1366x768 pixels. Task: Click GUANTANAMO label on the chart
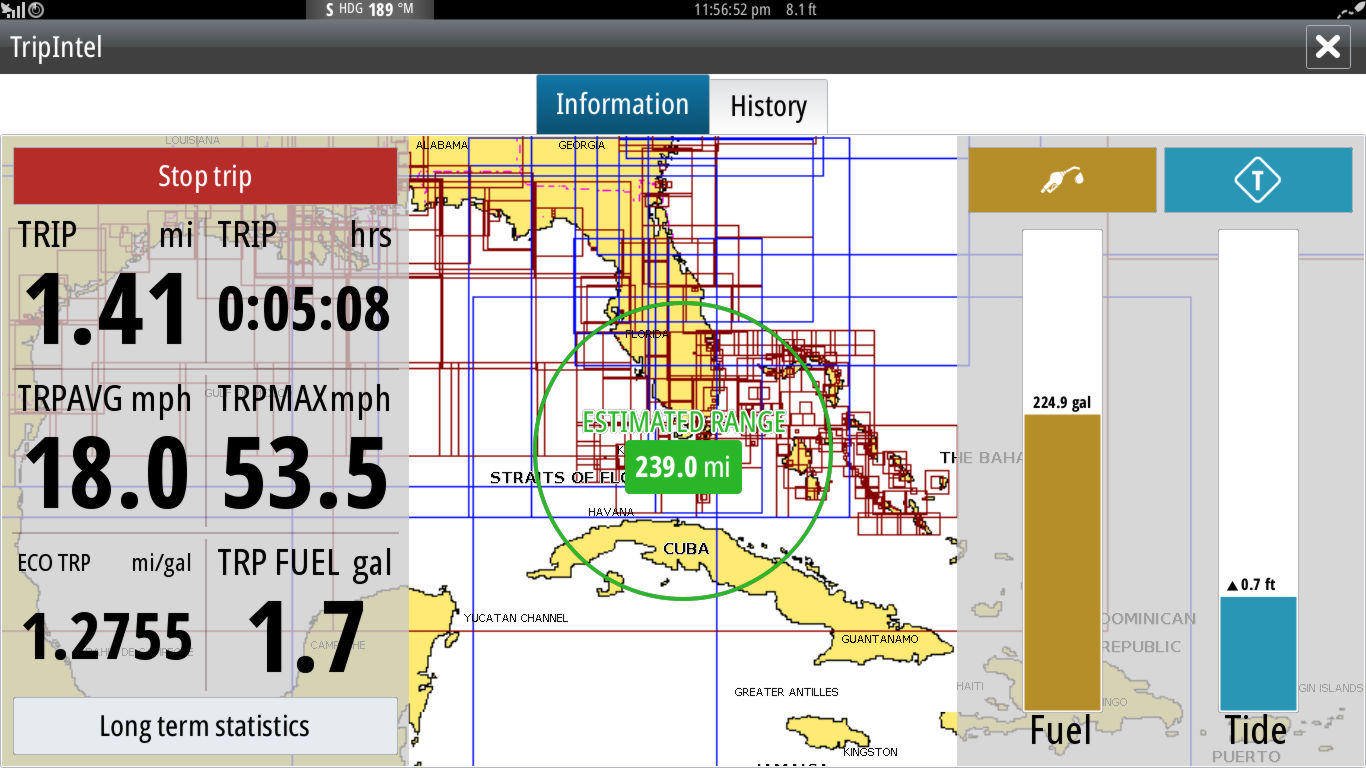click(x=880, y=639)
